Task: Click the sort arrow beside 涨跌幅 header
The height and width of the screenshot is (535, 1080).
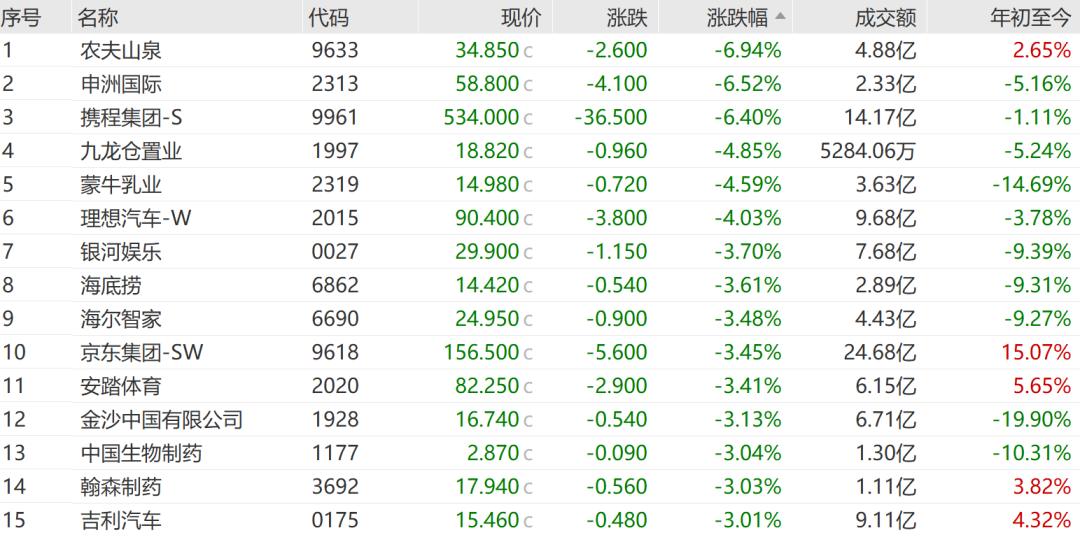Action: tap(780, 17)
